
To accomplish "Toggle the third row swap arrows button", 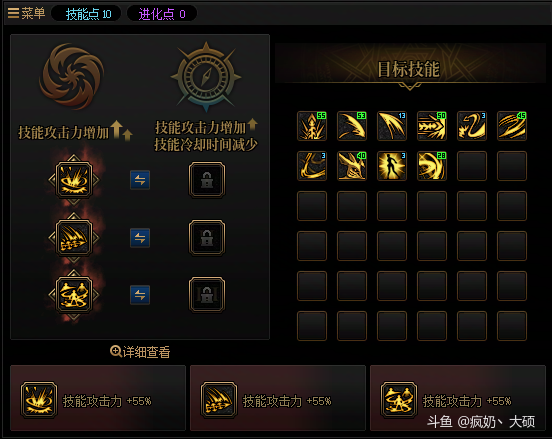I will [140, 295].
